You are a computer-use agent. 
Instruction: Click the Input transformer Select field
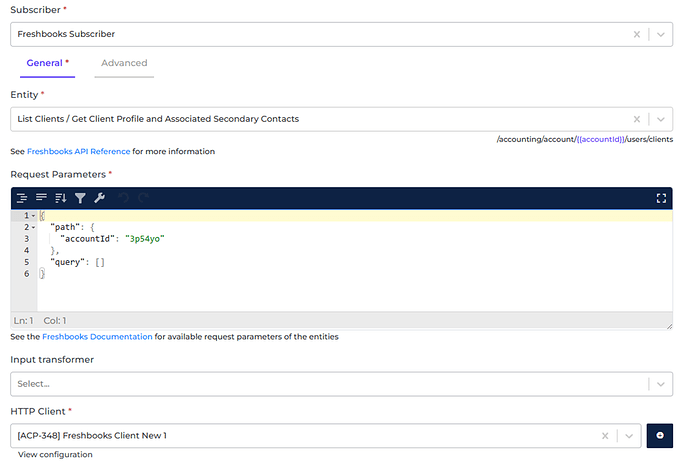point(341,384)
